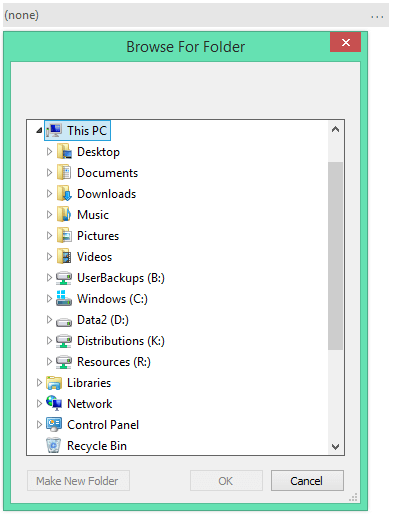The height and width of the screenshot is (514, 393).
Task: Click the Distributions (K:) network drive icon
Action: coord(64,341)
